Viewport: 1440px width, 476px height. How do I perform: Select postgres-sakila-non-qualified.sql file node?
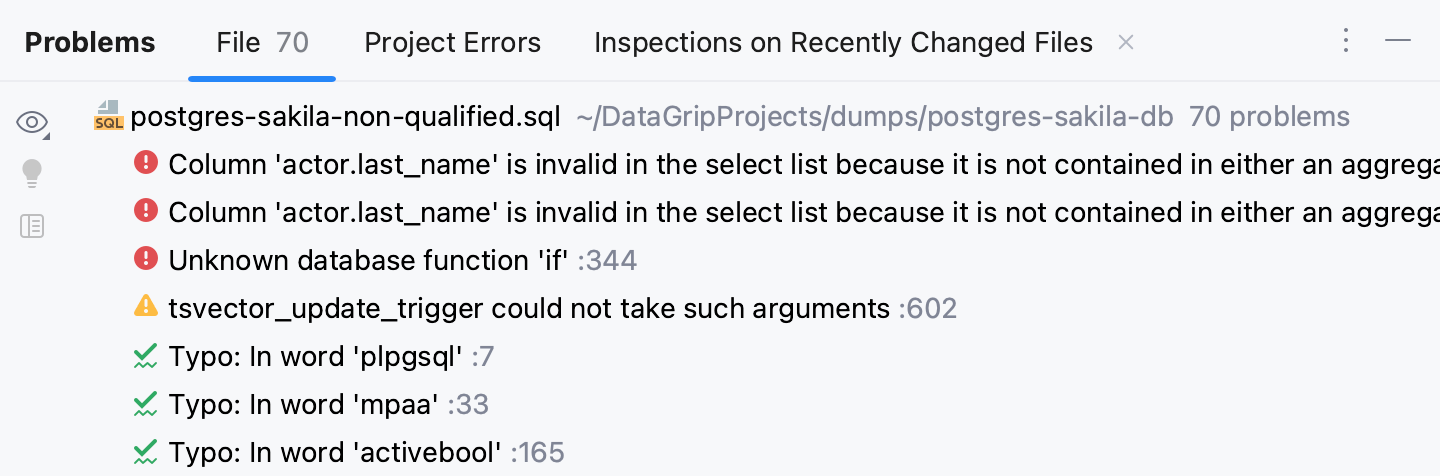(x=346, y=117)
